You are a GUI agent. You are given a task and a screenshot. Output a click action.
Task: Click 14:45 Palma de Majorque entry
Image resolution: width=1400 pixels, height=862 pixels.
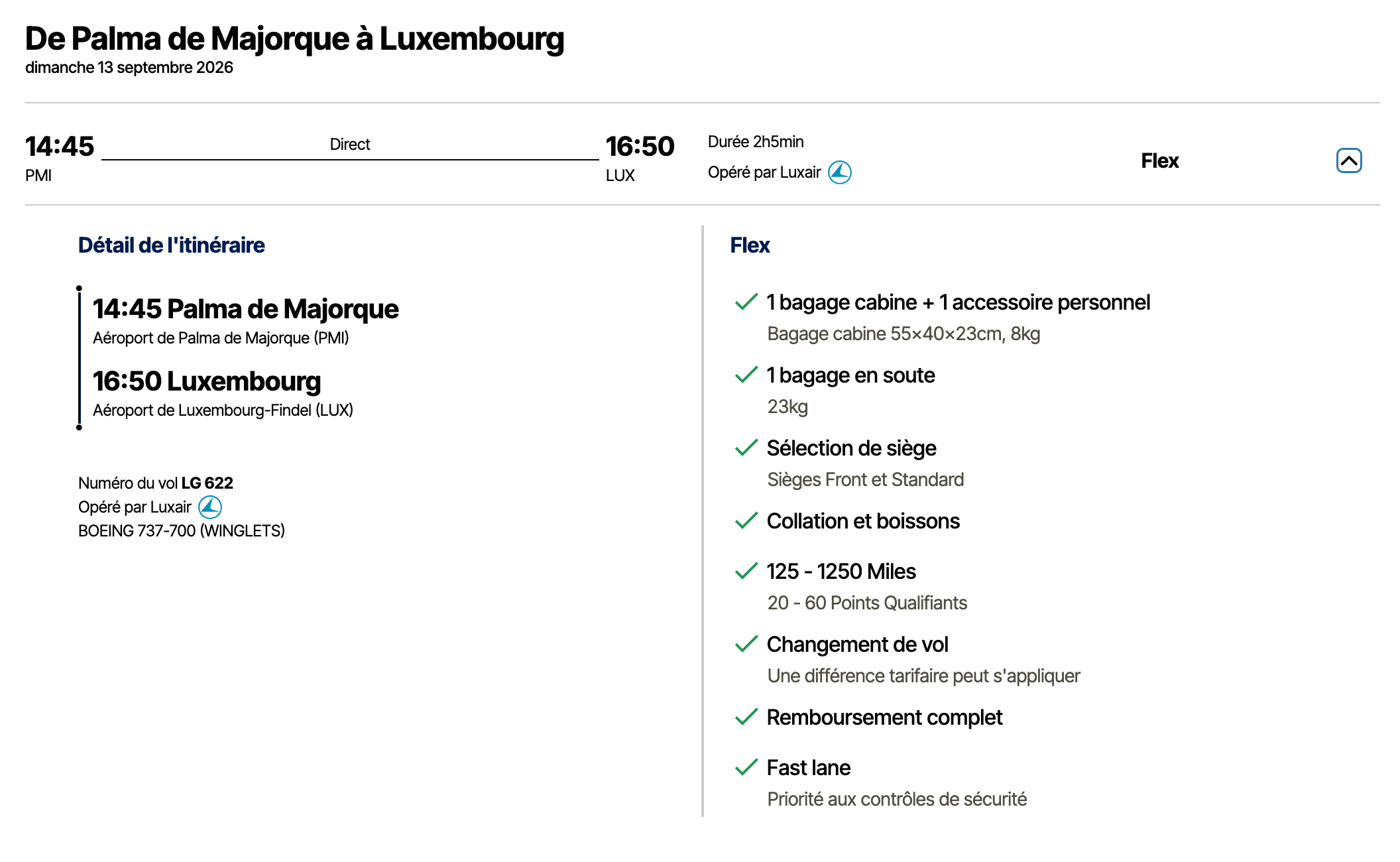(246, 309)
